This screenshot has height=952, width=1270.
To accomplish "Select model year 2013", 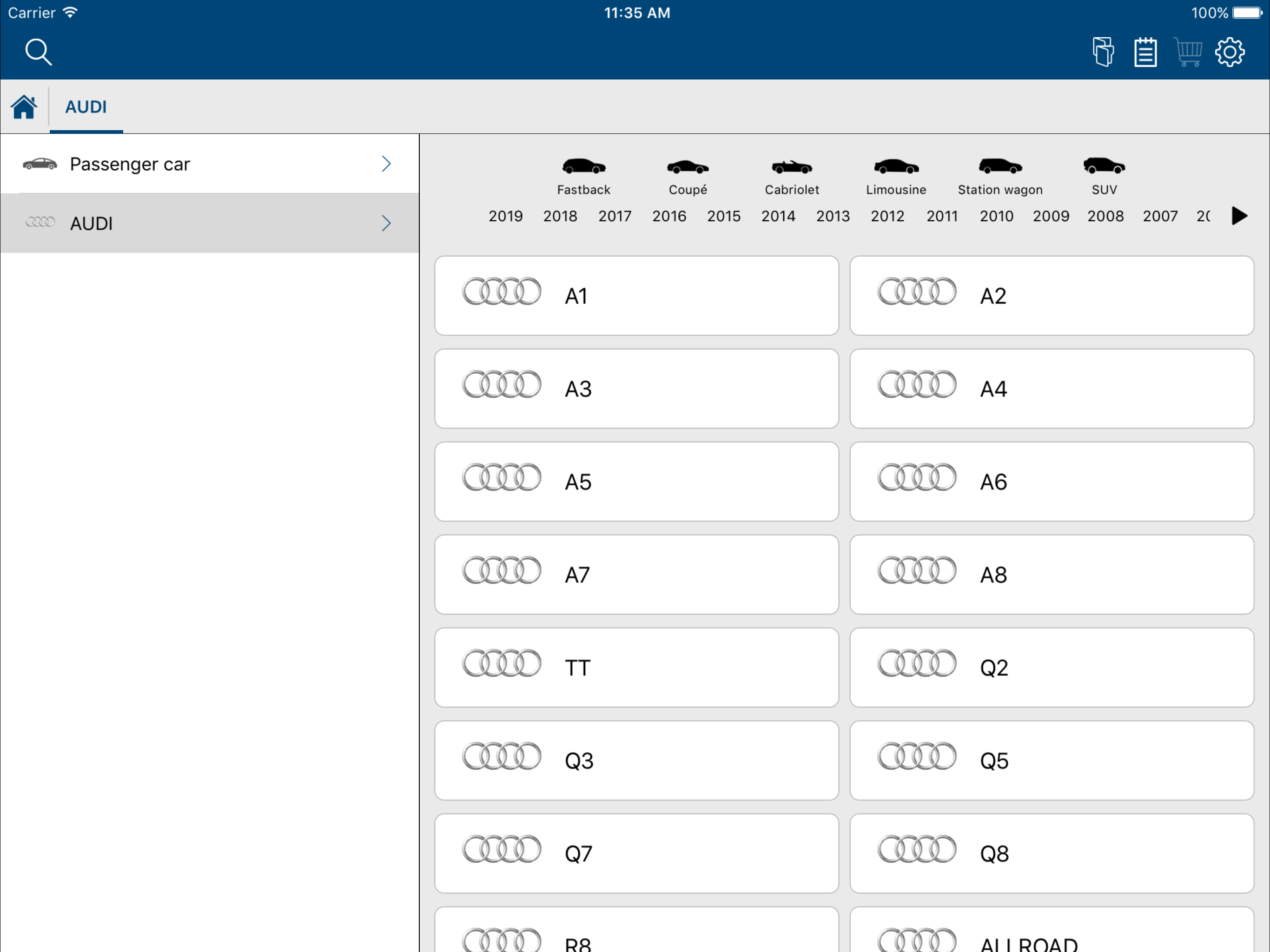I will point(833,217).
